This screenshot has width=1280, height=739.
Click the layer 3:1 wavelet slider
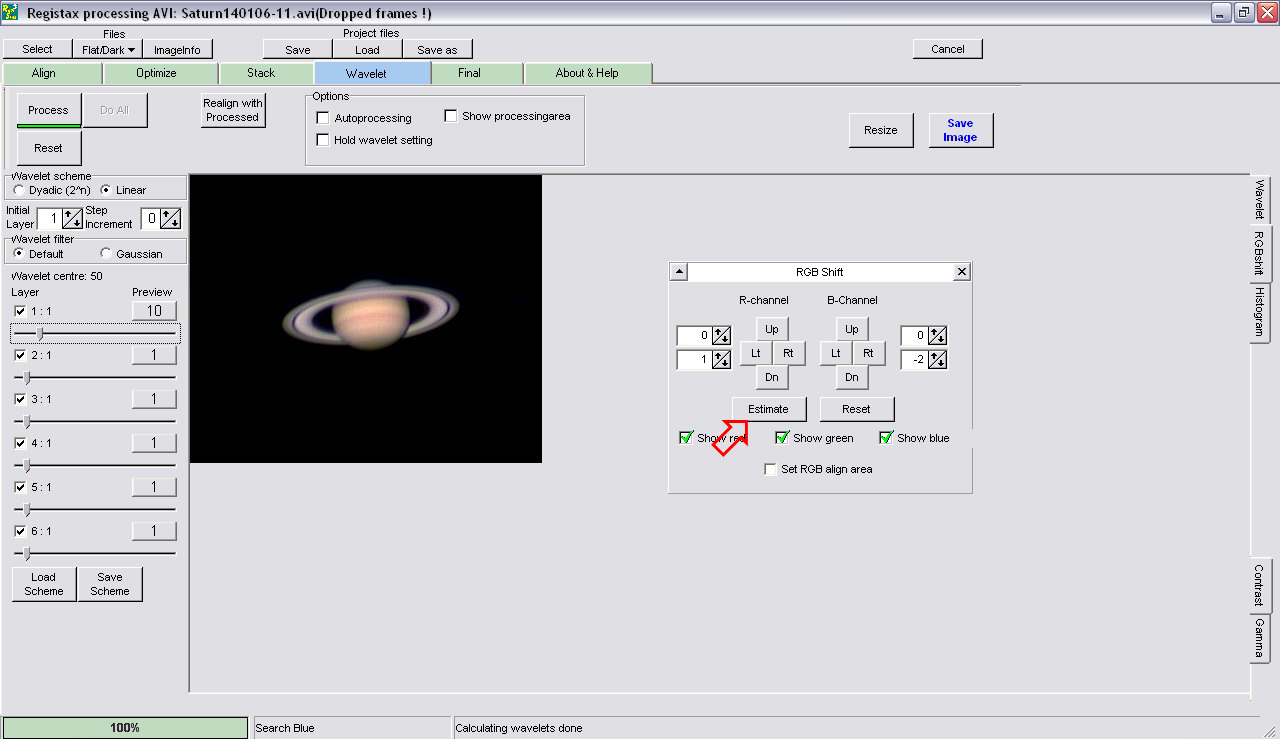coord(96,421)
